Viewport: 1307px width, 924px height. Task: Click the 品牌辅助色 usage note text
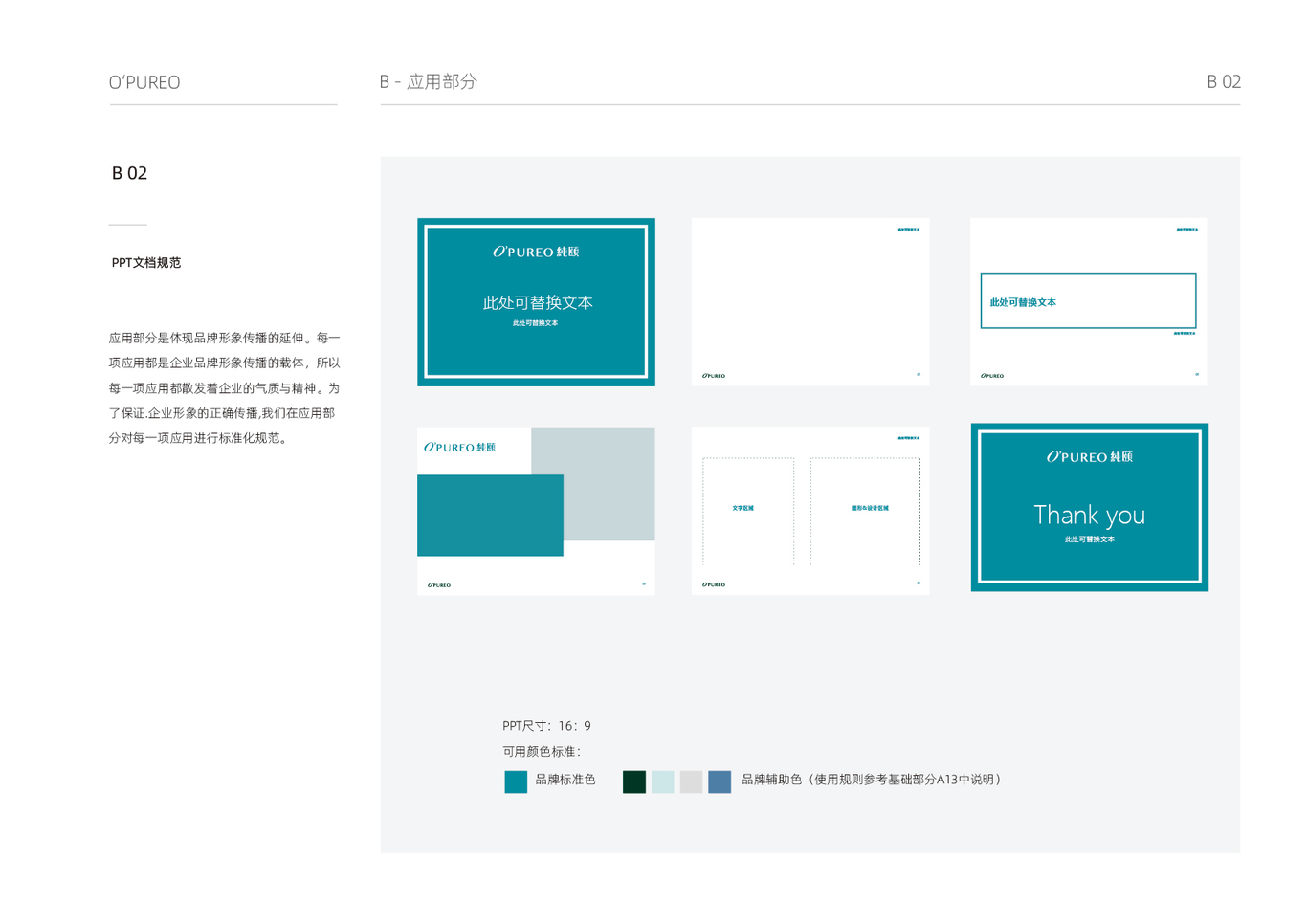coord(872,780)
